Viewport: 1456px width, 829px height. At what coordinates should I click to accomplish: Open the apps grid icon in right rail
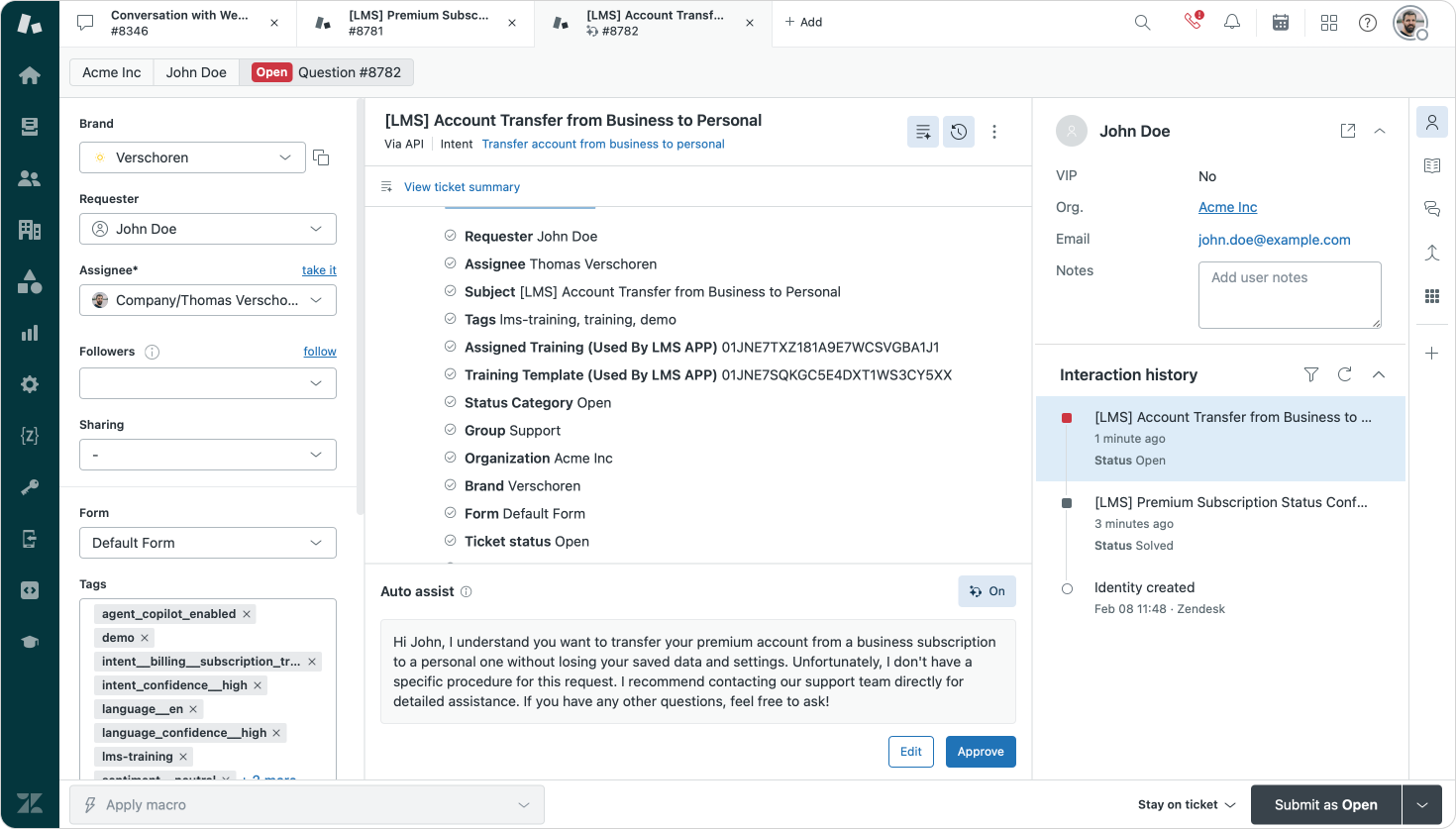[1432, 296]
